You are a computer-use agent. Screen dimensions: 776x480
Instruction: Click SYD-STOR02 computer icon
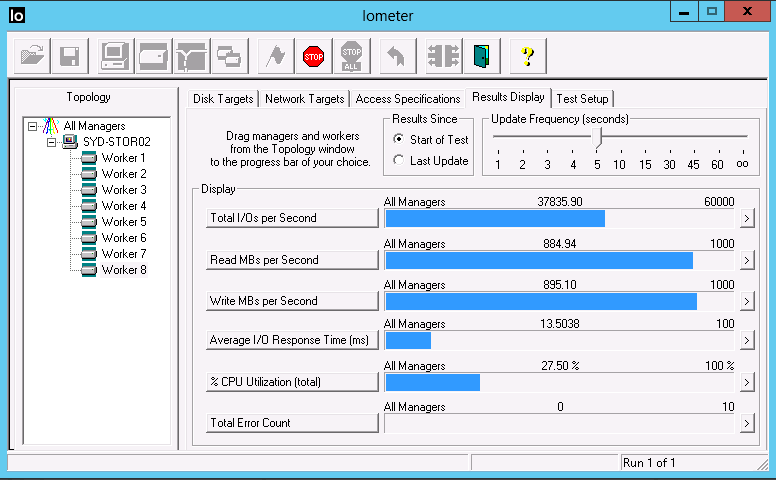tap(70, 142)
